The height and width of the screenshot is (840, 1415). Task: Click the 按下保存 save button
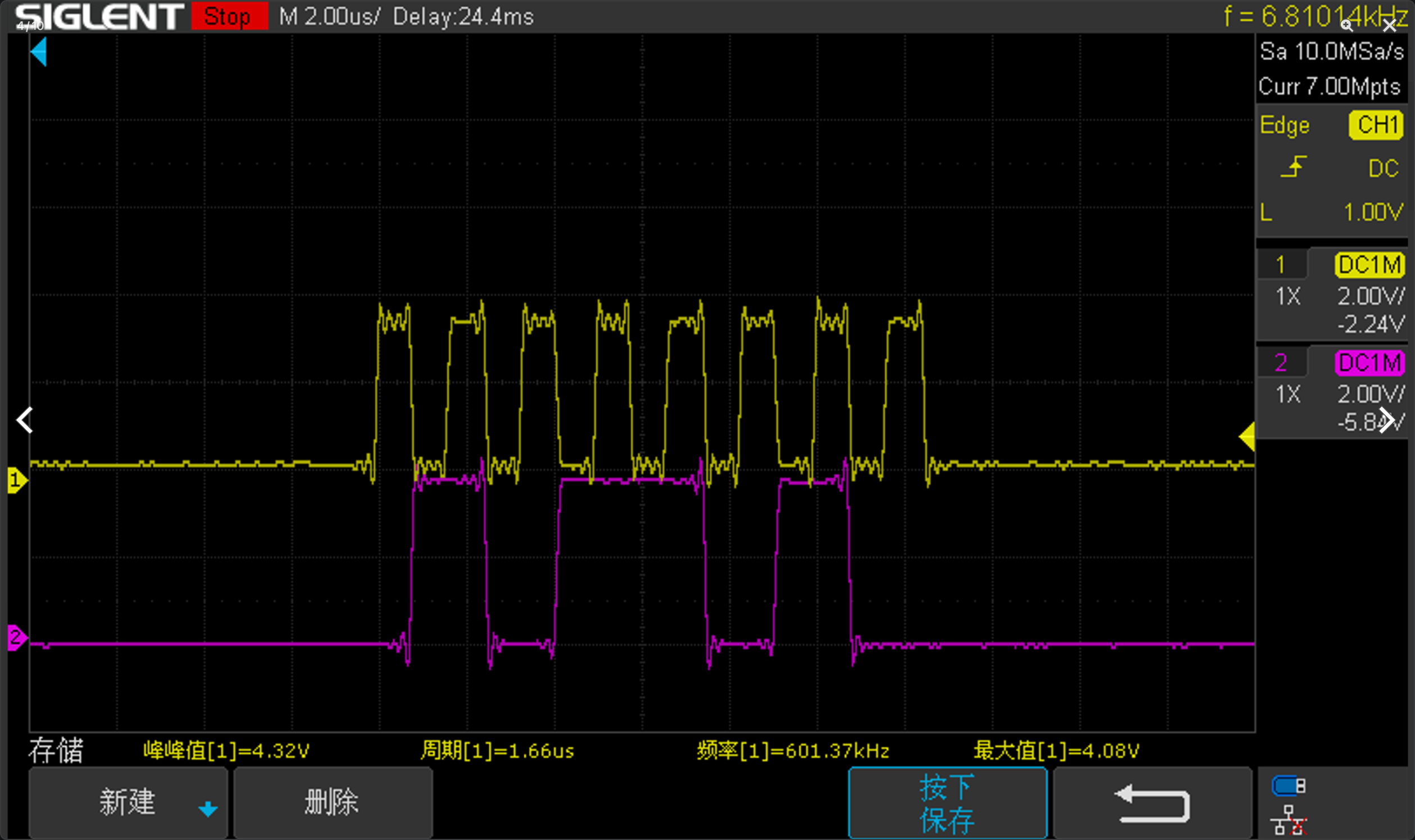(x=948, y=803)
